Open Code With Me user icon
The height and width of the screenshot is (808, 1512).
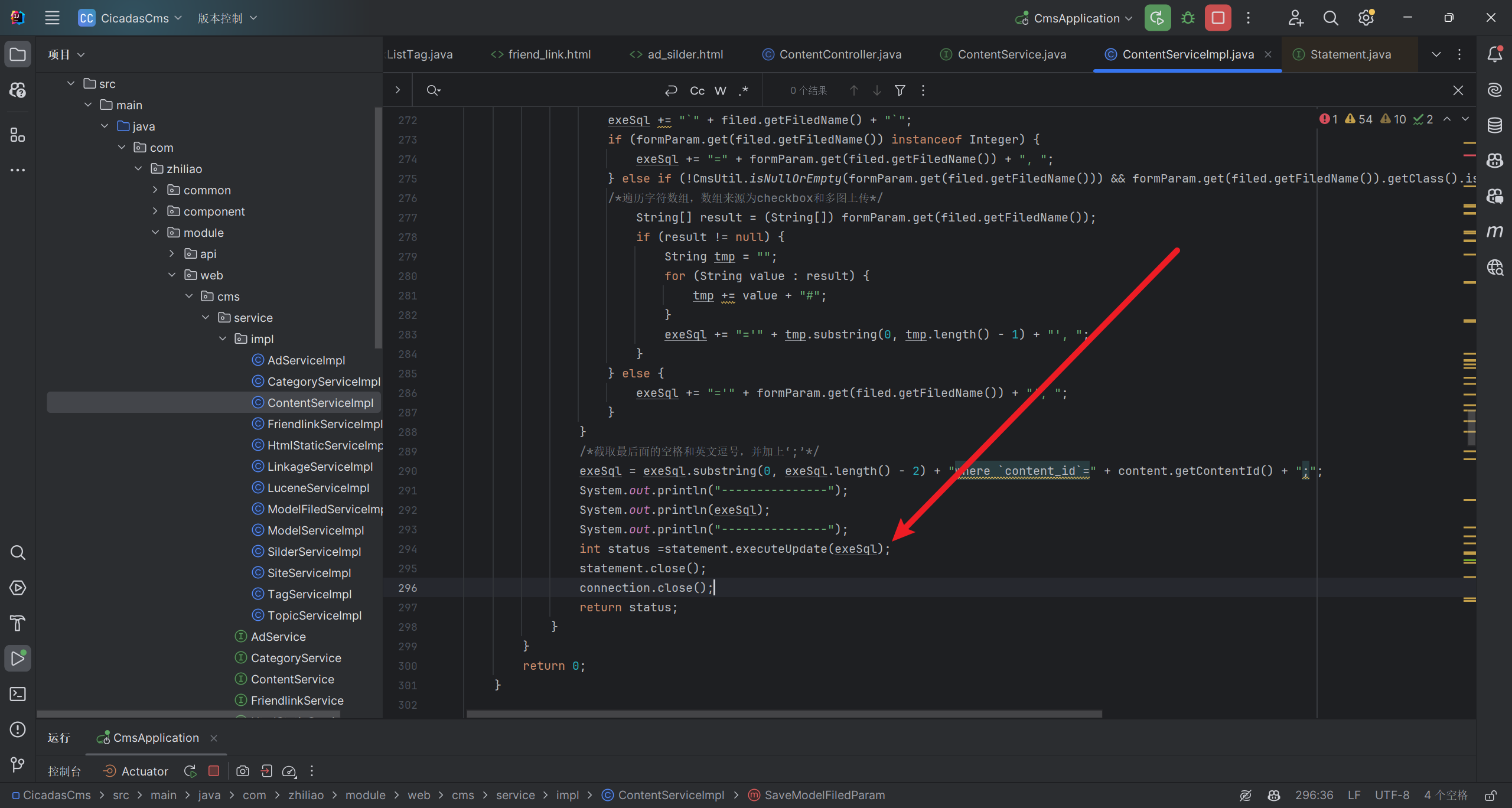(1295, 18)
